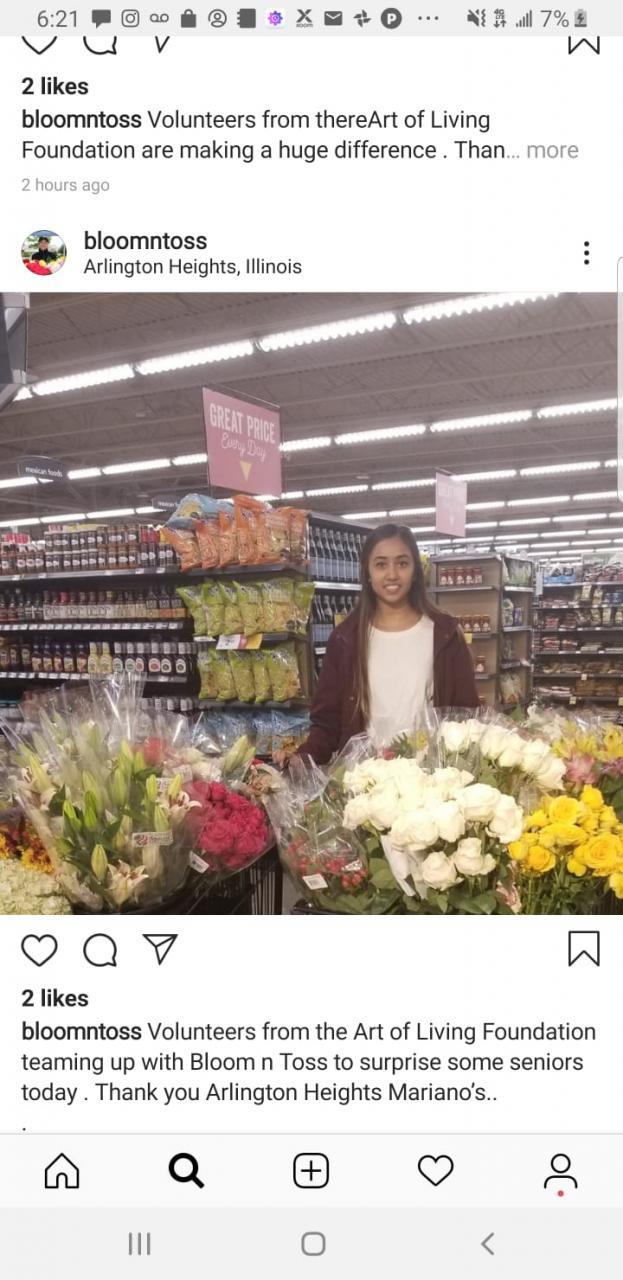623x1280 pixels.
Task: View the 2 likes on flower post
Action: coord(55,998)
